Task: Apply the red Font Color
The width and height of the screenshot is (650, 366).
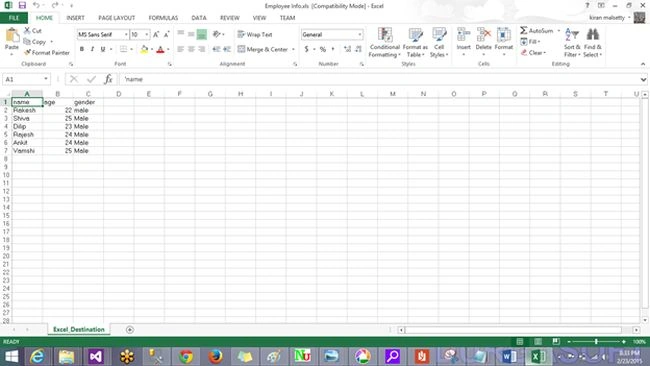Action: tap(160, 49)
